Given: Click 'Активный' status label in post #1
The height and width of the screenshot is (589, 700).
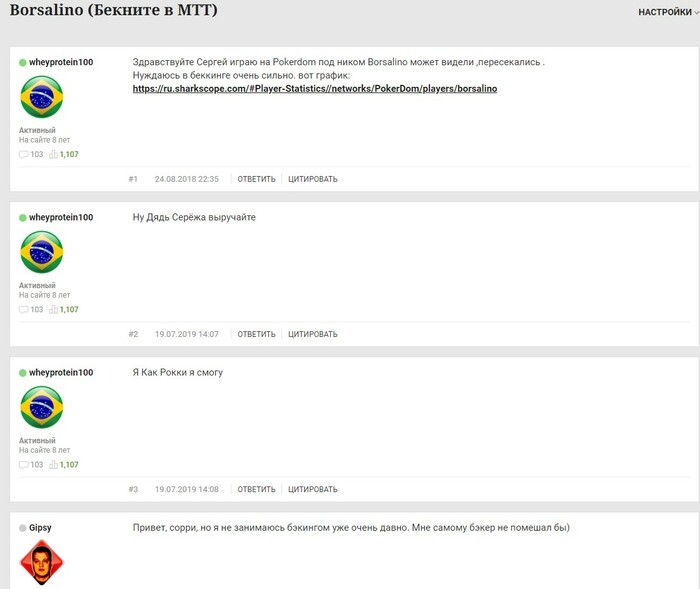Looking at the screenshot, I should click(37, 130).
